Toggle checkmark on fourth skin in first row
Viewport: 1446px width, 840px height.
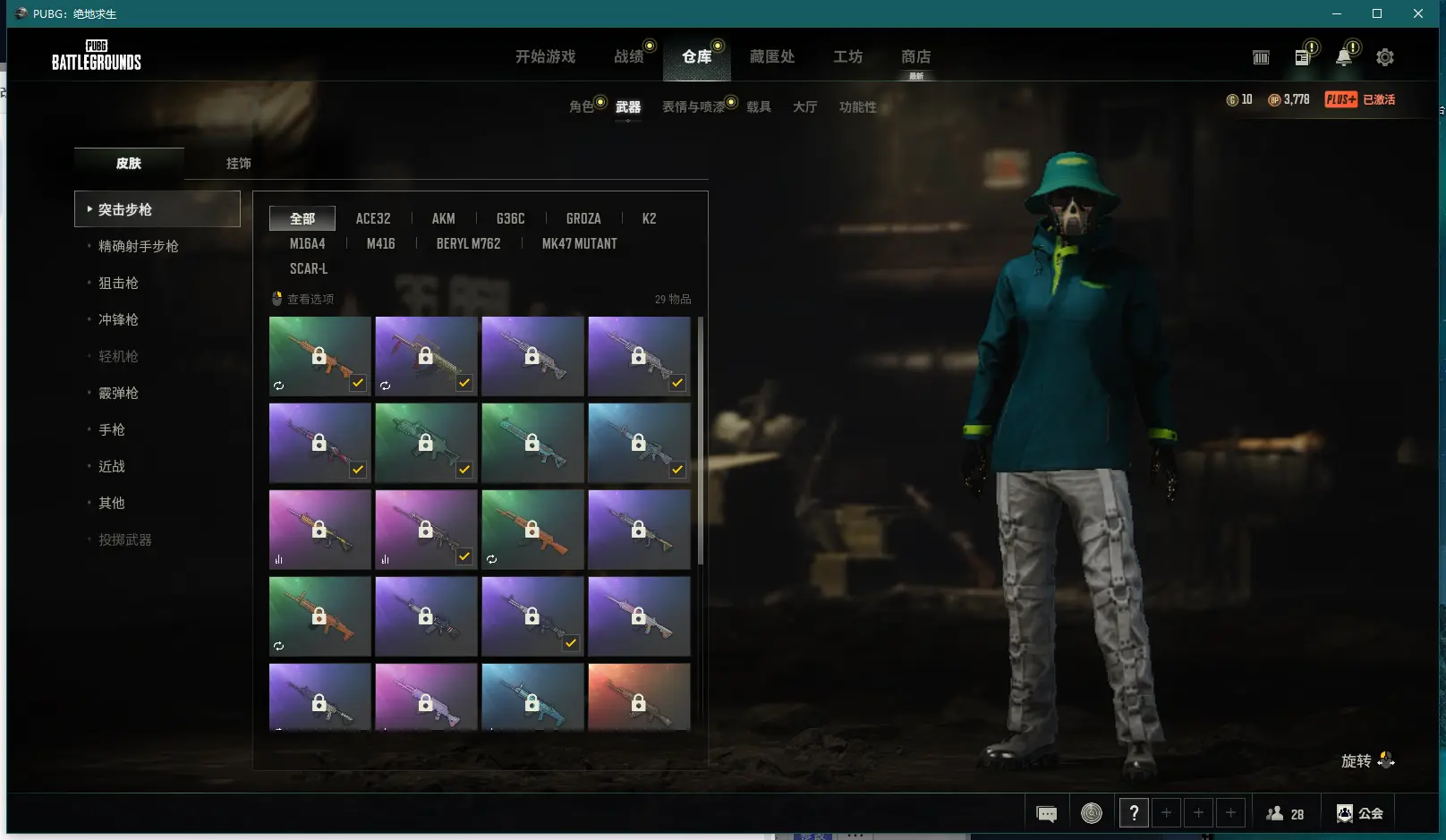pyautogui.click(x=677, y=383)
